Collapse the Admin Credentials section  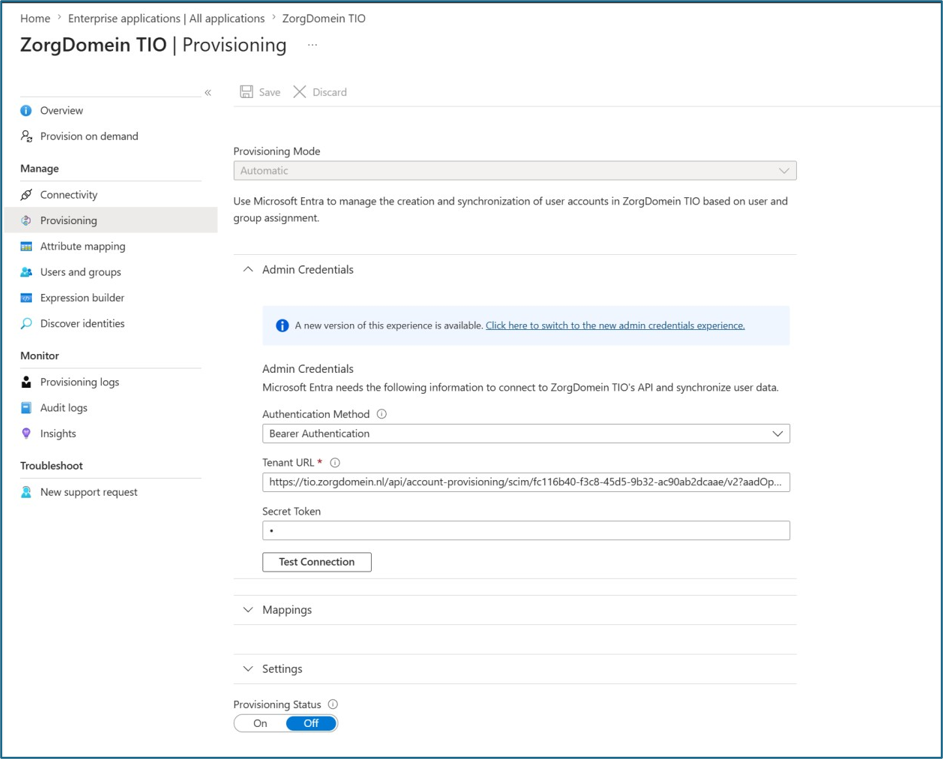click(248, 269)
